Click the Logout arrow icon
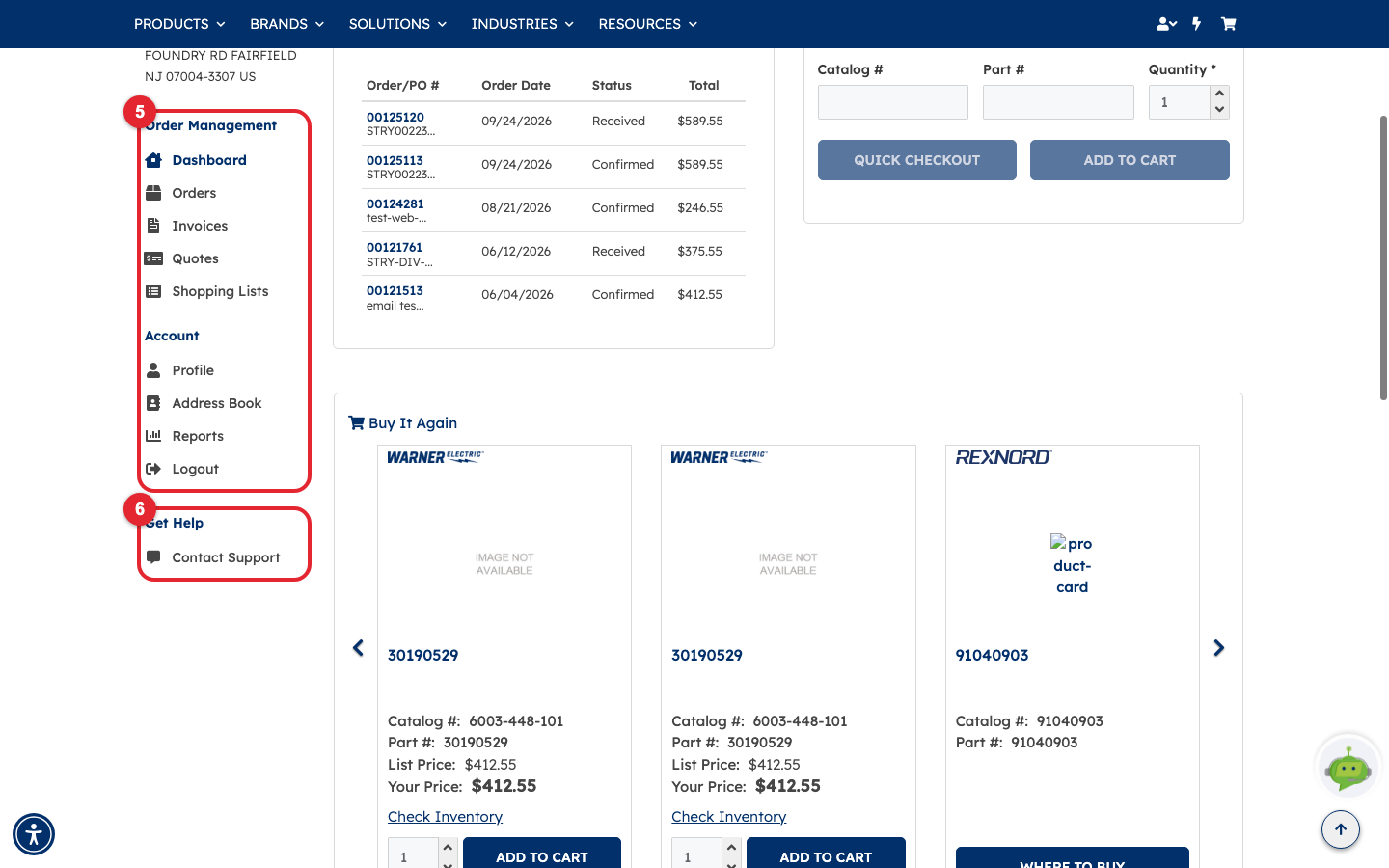The width and height of the screenshot is (1389, 868). 153,469
